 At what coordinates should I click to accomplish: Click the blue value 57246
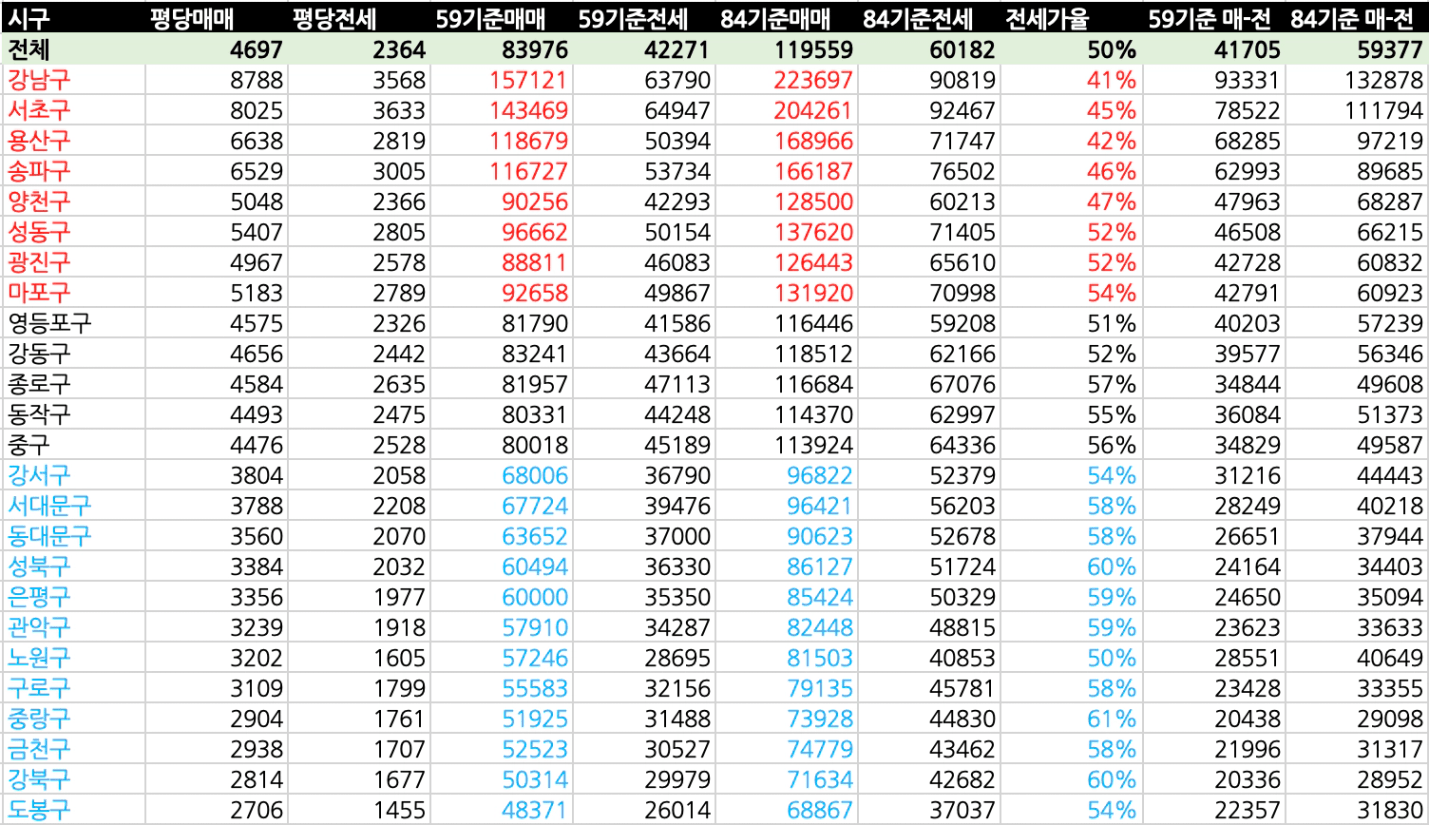tap(536, 659)
